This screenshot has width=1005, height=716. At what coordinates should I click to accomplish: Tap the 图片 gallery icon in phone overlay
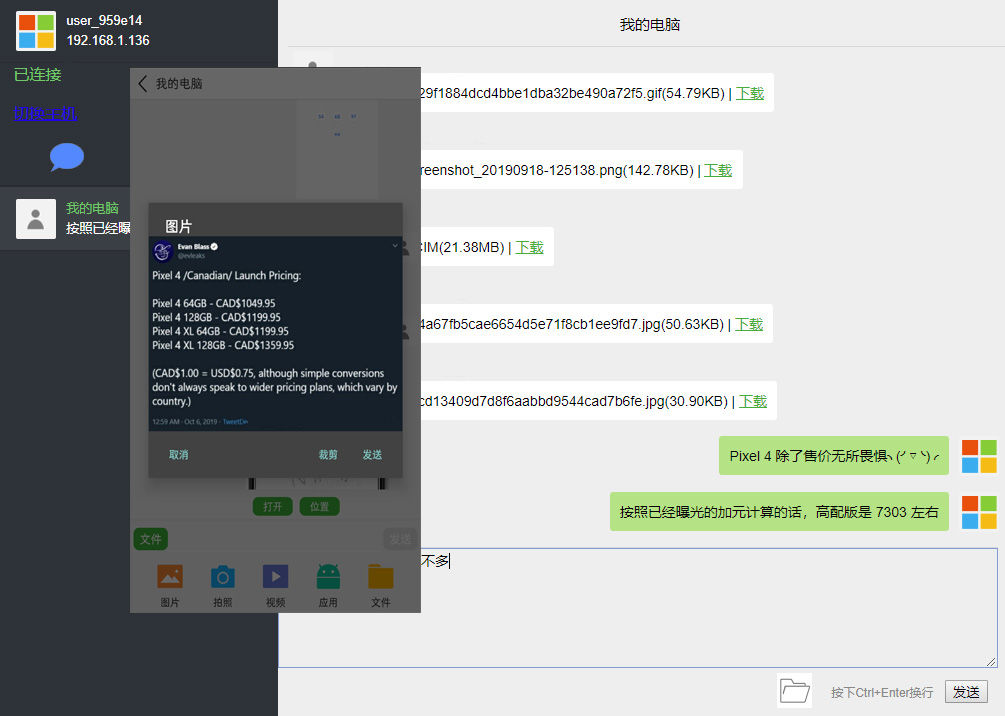[x=170, y=576]
